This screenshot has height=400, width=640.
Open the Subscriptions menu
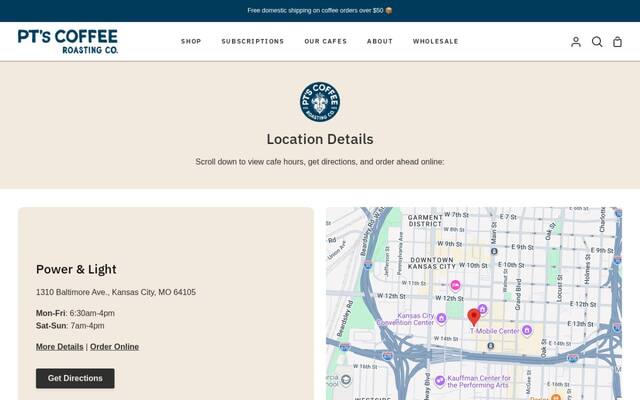click(253, 42)
